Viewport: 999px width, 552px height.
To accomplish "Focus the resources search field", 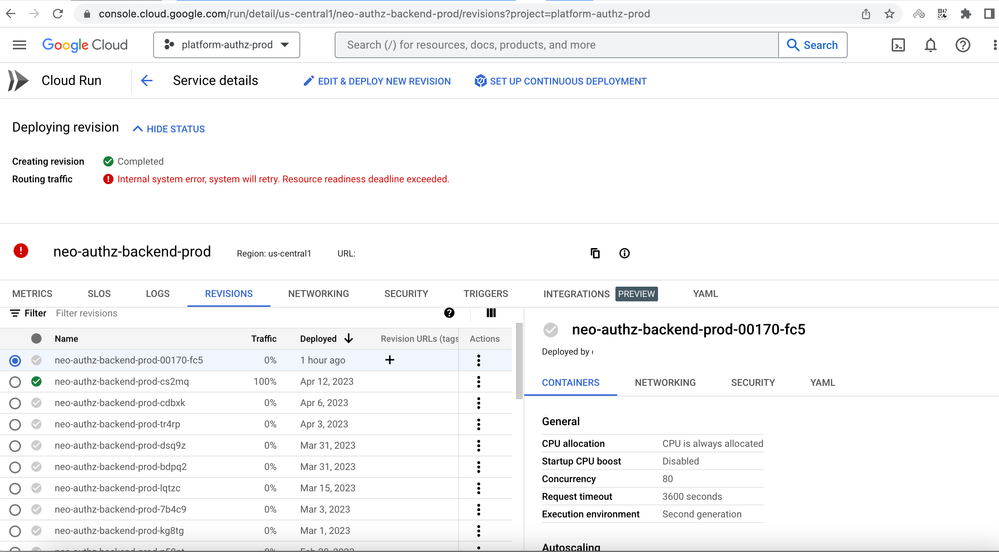I will point(556,45).
